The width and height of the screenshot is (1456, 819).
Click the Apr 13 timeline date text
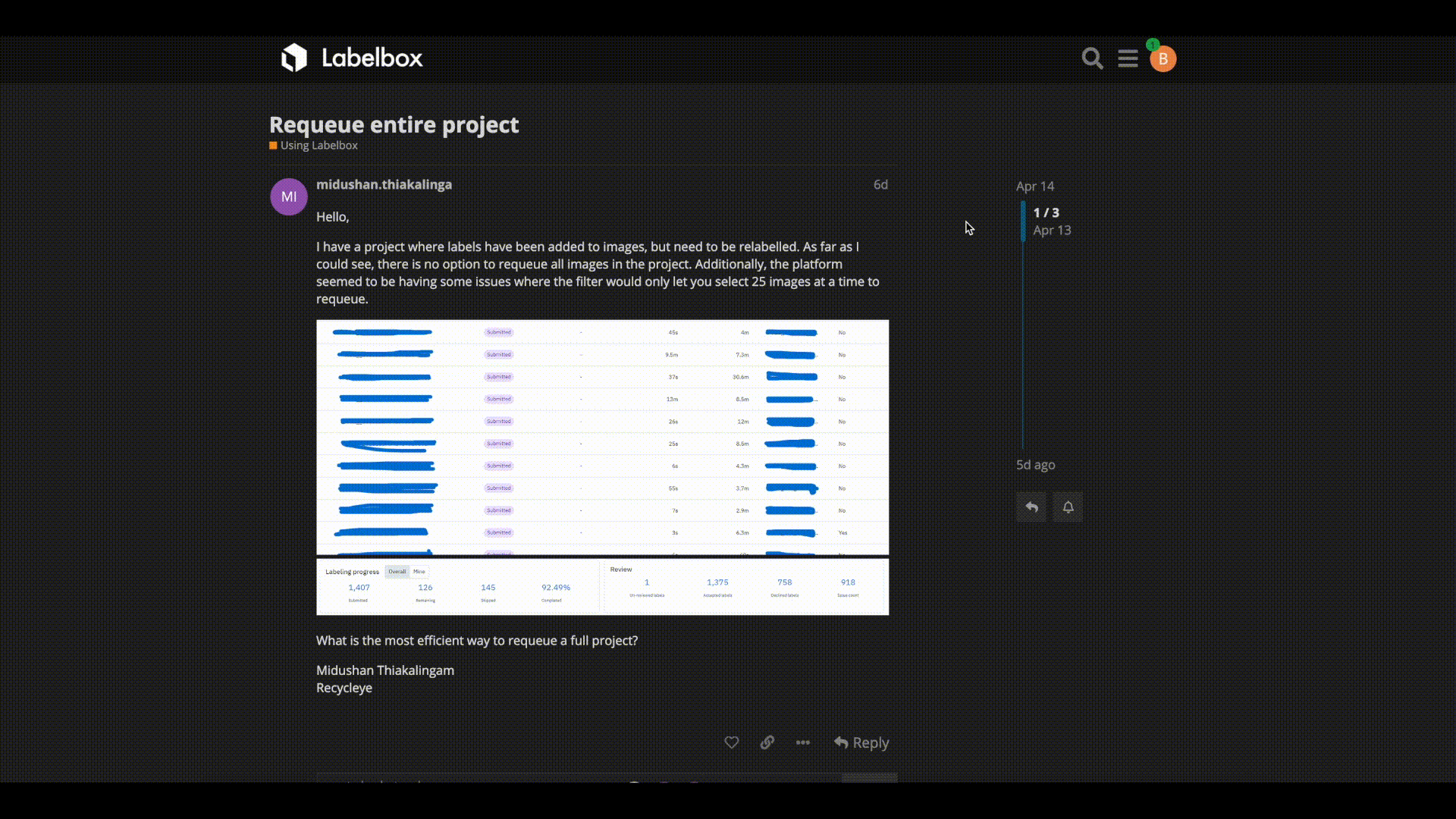(x=1052, y=231)
